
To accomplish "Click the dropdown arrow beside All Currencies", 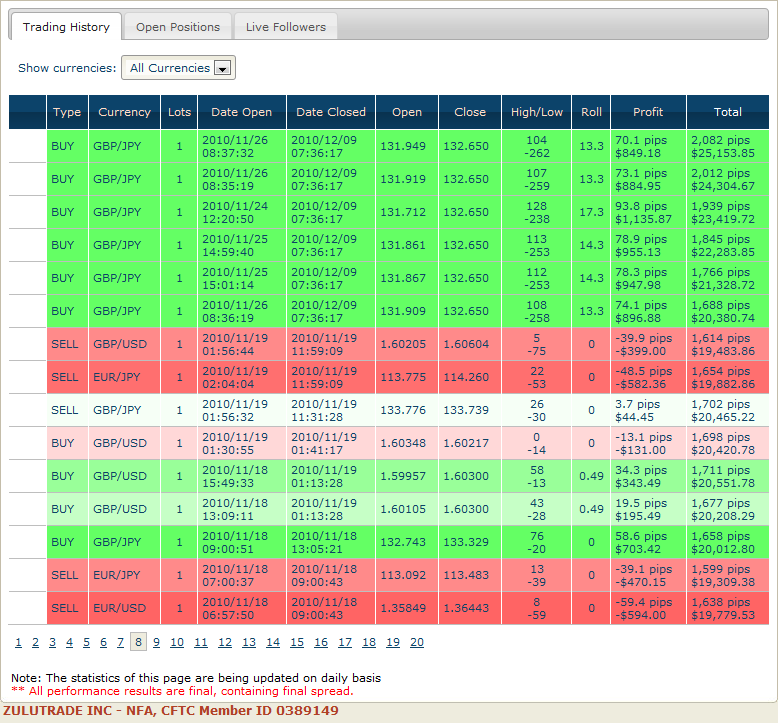I will 223,68.
